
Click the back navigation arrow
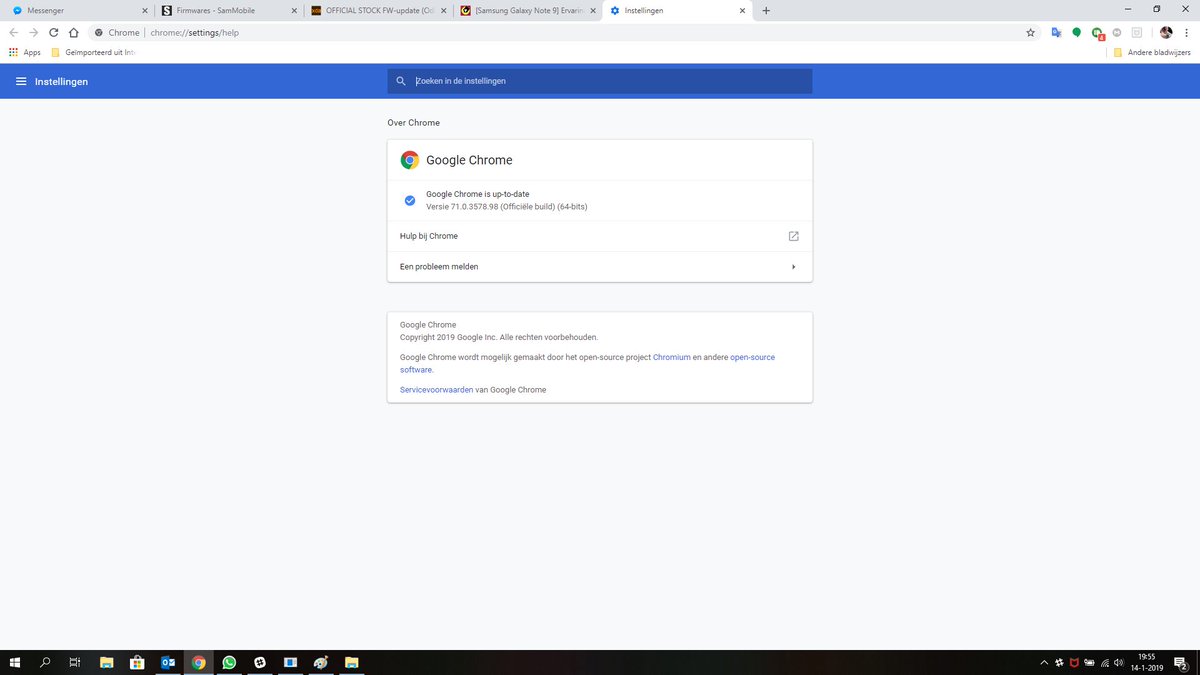[14, 32]
